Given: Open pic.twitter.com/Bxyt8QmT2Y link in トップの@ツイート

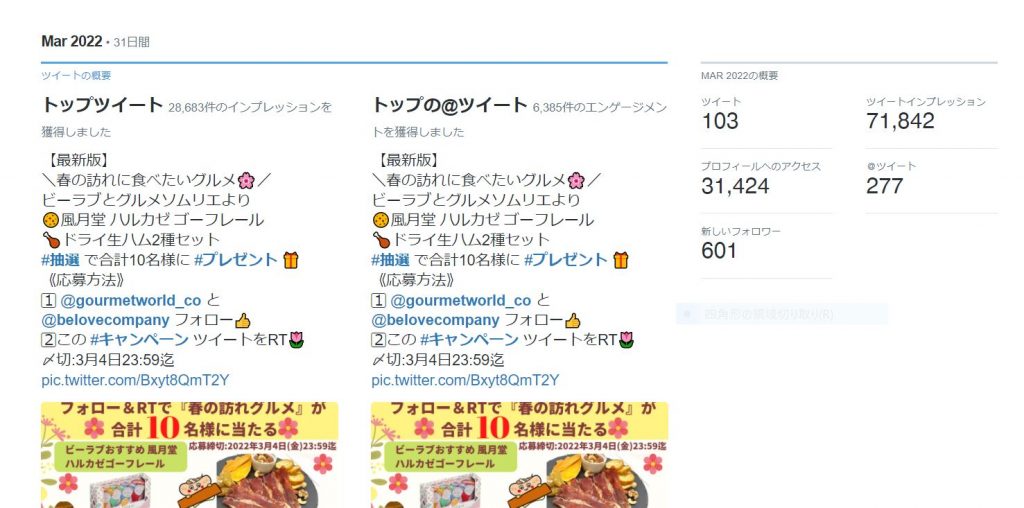Looking at the screenshot, I should [x=465, y=380].
